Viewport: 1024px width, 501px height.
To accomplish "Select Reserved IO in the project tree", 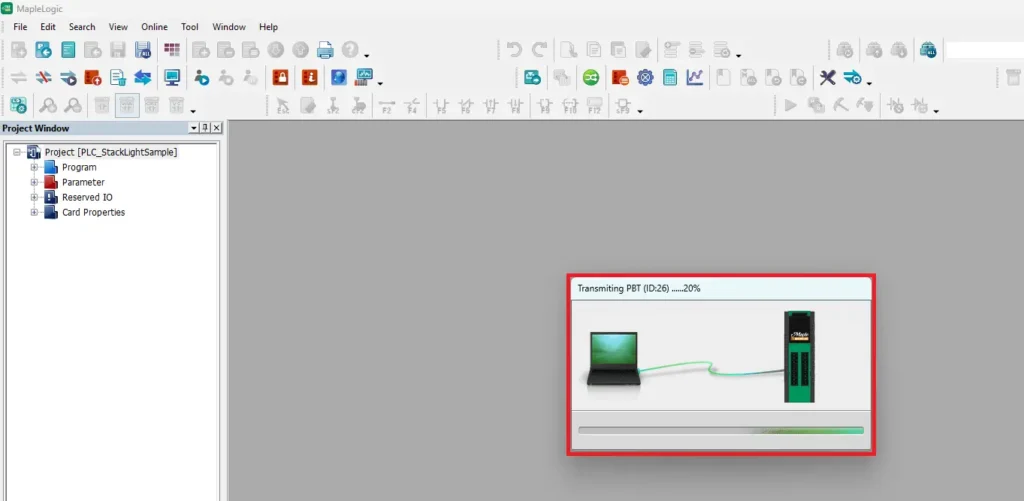I will point(88,197).
